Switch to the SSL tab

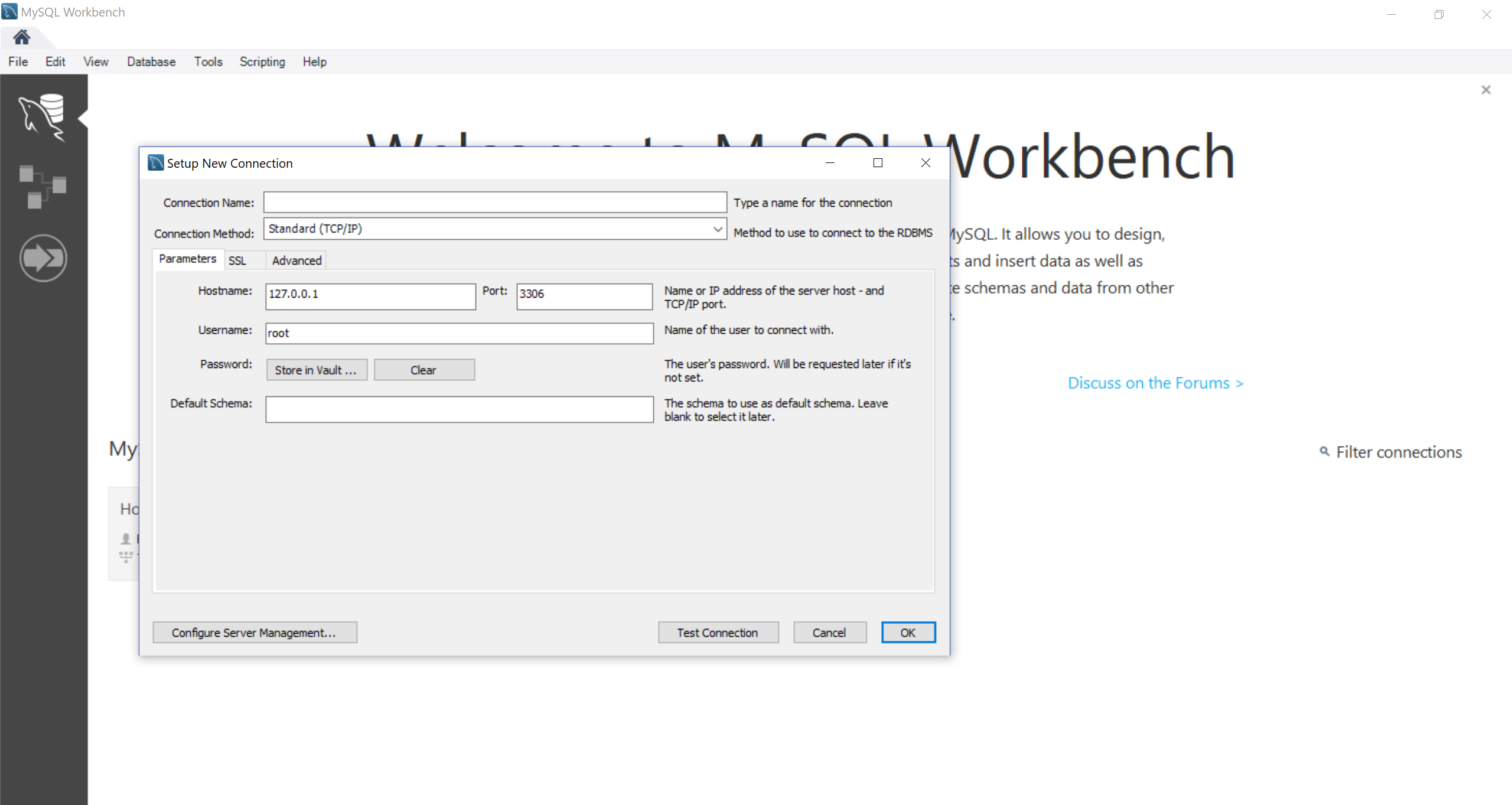237,260
